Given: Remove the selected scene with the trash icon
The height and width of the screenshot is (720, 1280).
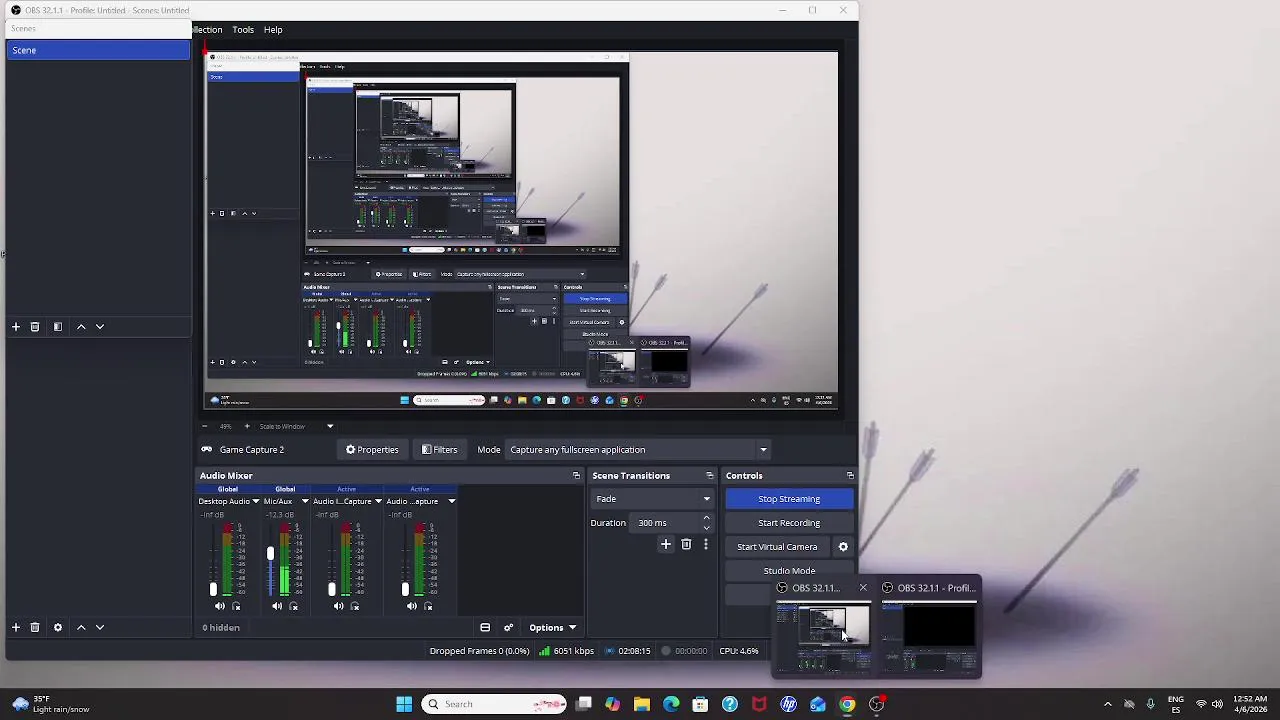Looking at the screenshot, I should 34,327.
